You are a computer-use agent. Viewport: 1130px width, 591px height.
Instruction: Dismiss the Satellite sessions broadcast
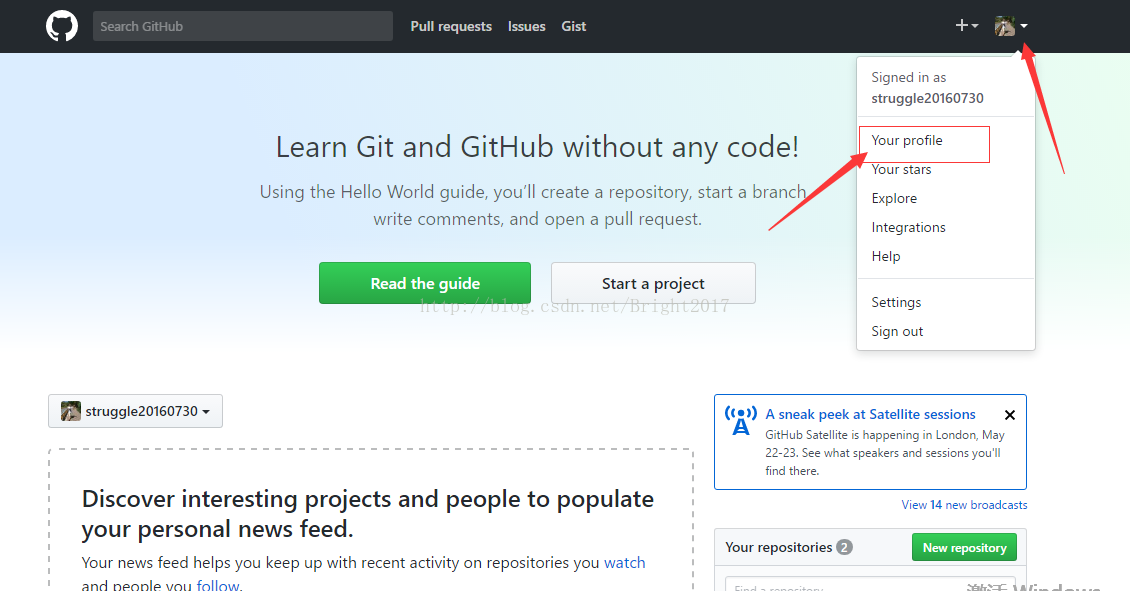(1010, 415)
